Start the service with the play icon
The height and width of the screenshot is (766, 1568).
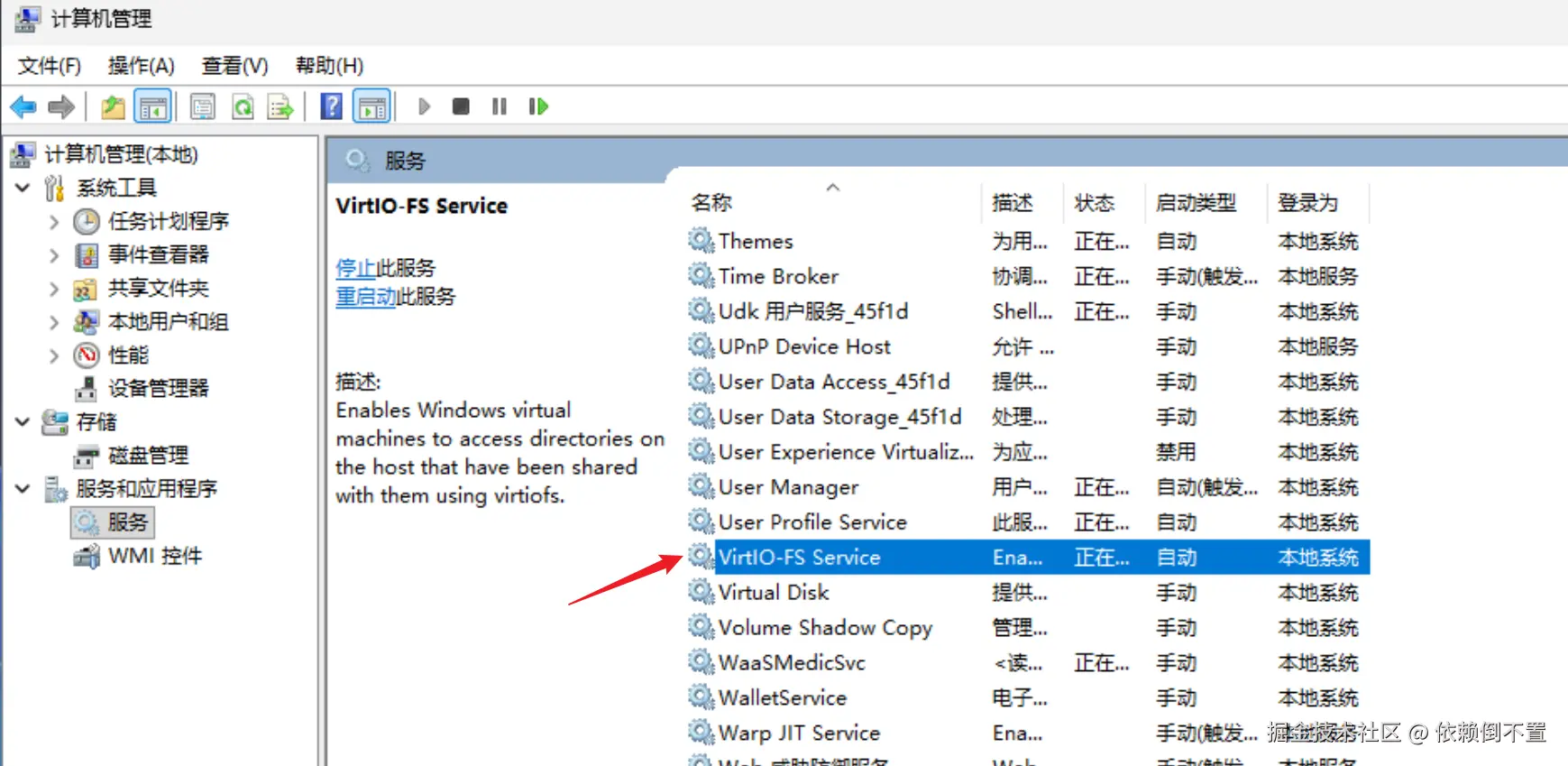[424, 107]
